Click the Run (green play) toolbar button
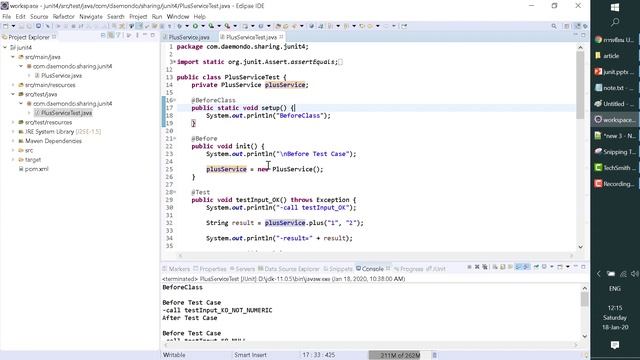The image size is (640, 360). tap(195, 26)
